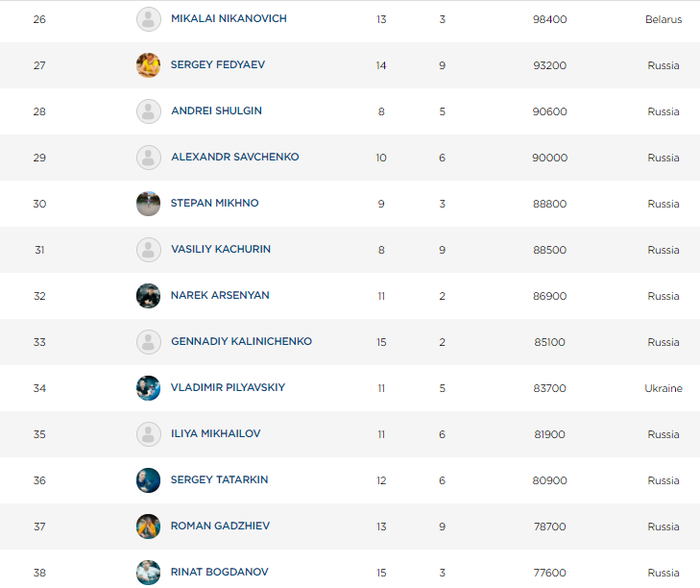
Task: Click Roman Gadzhiev's profile photo
Action: 148,525
